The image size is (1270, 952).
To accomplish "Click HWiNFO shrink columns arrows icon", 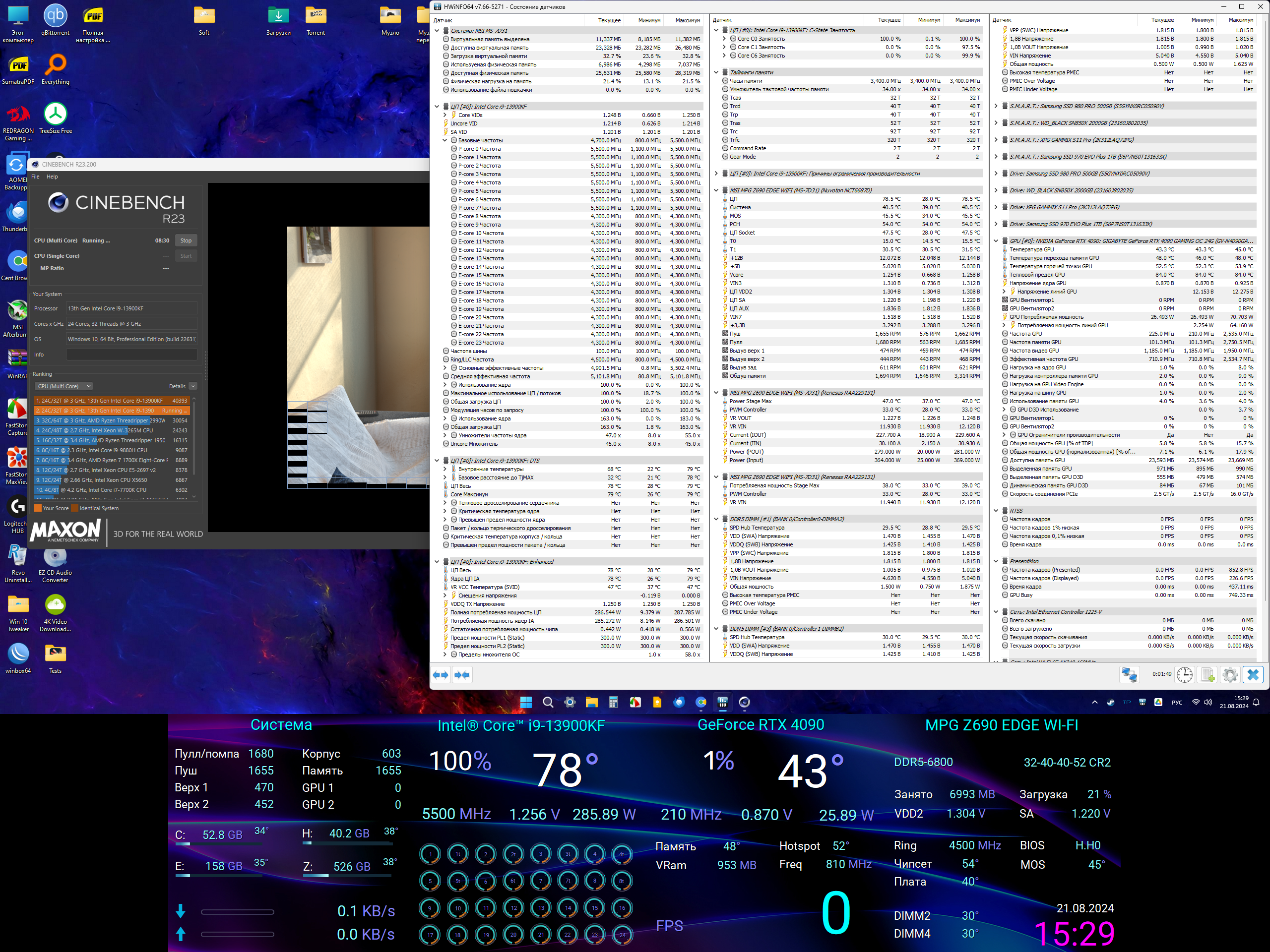I will (462, 675).
